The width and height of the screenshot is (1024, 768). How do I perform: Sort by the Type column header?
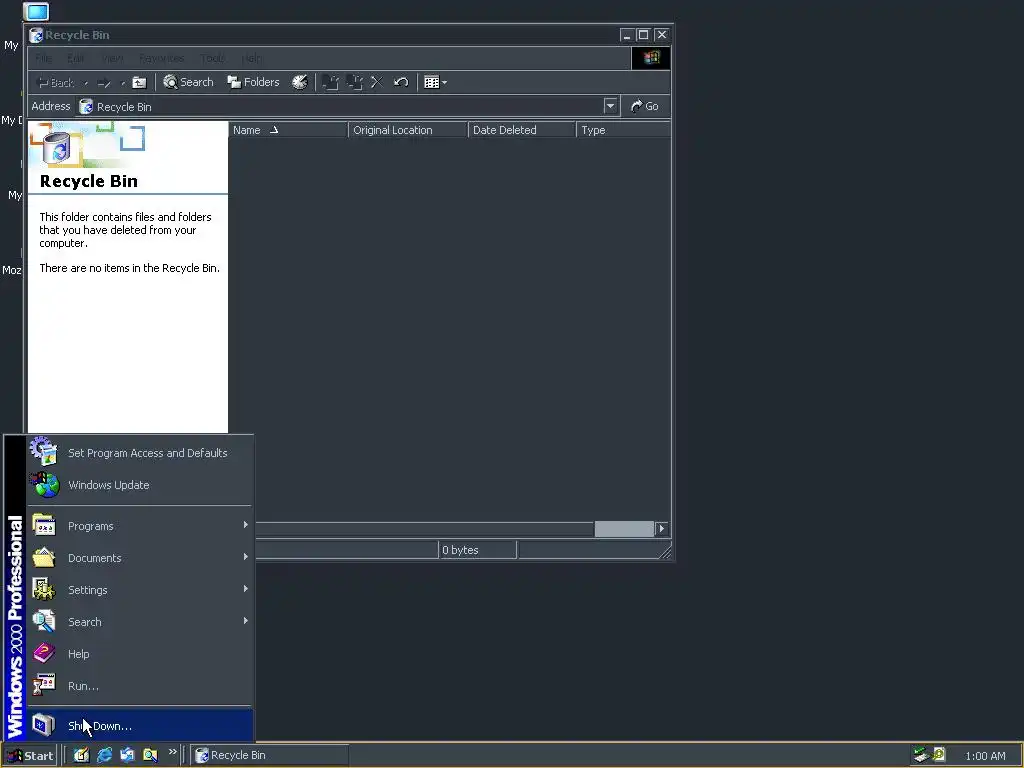tap(623, 130)
